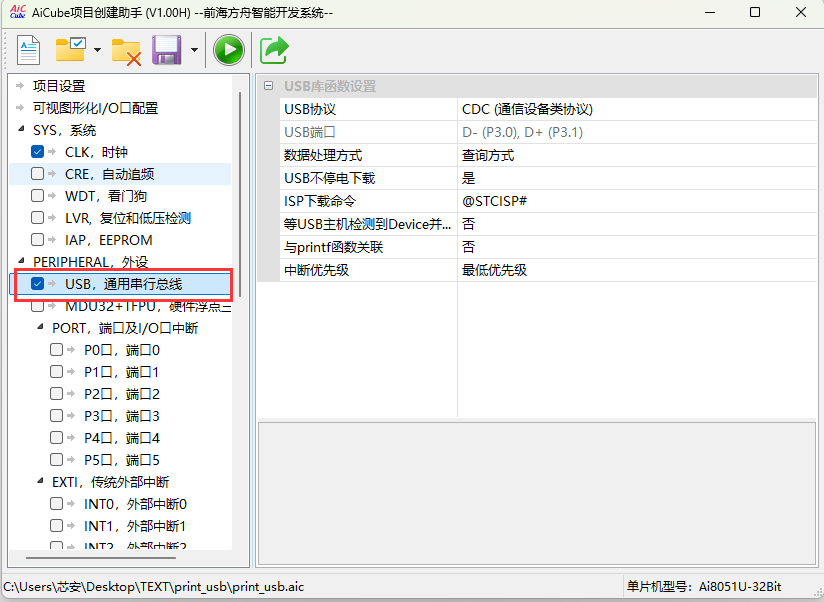Click the green export share icon

(274, 50)
